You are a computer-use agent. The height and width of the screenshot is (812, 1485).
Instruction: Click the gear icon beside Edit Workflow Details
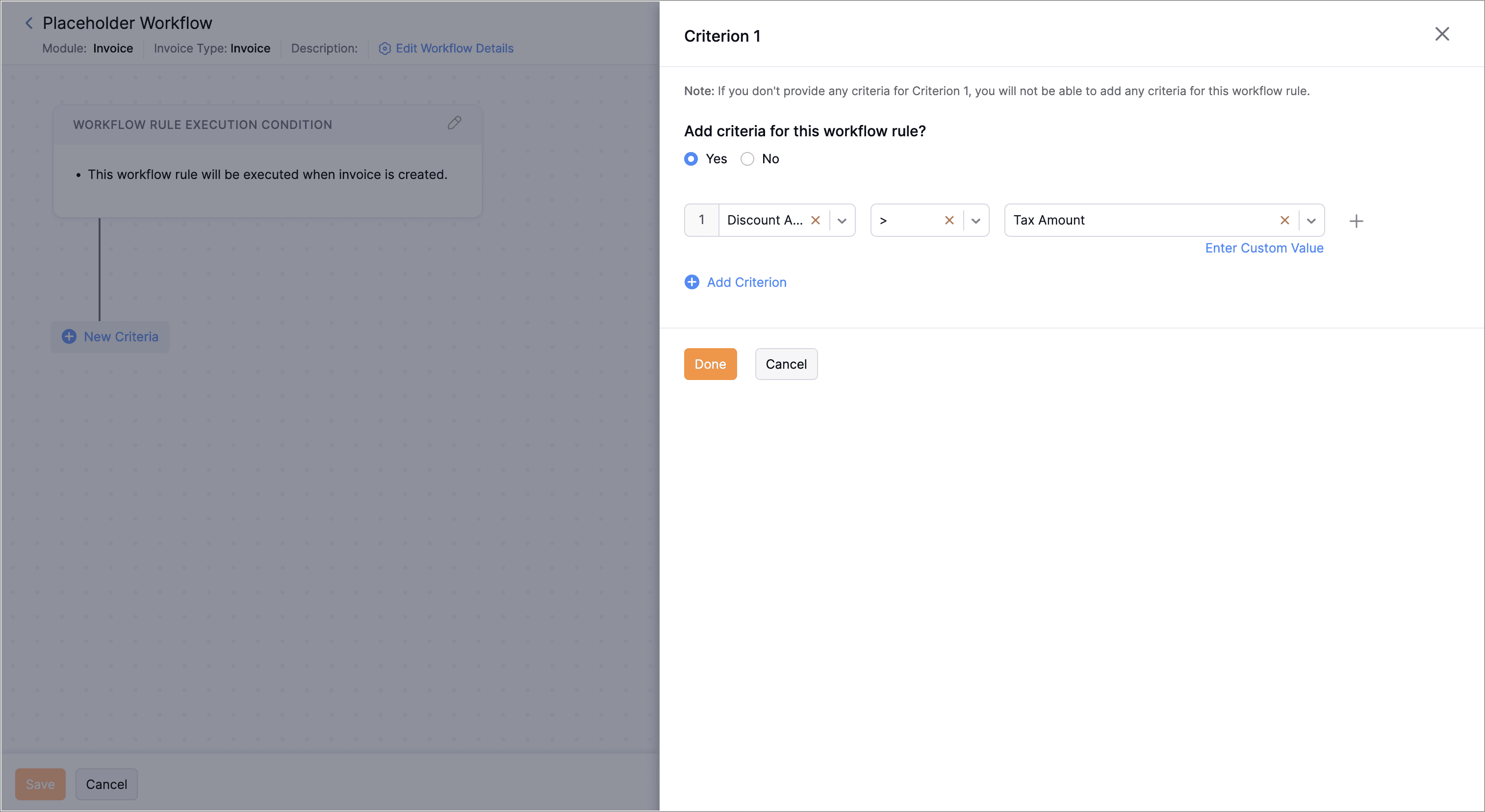pos(384,49)
